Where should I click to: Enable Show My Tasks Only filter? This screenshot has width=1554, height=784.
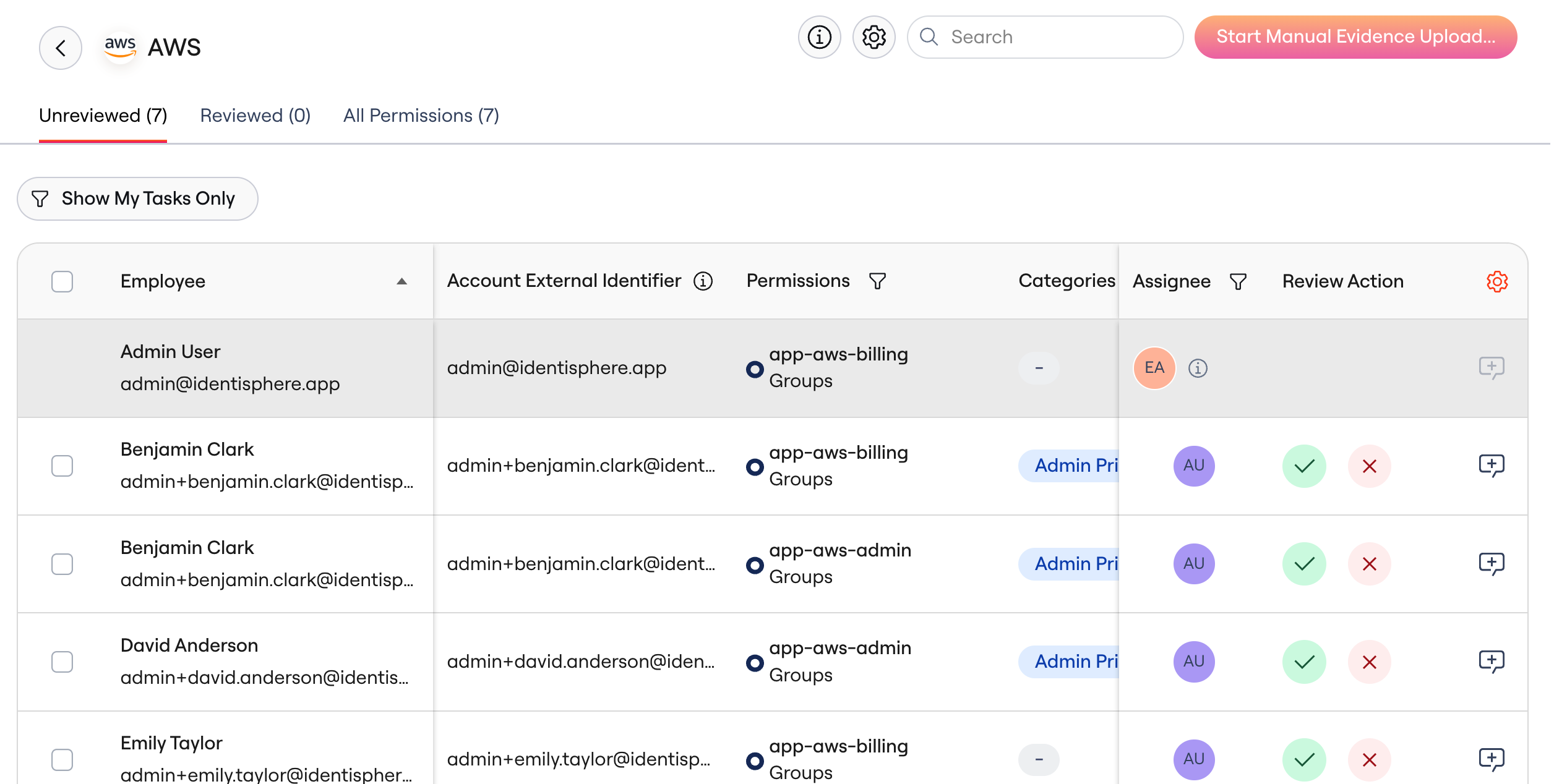[x=137, y=198]
